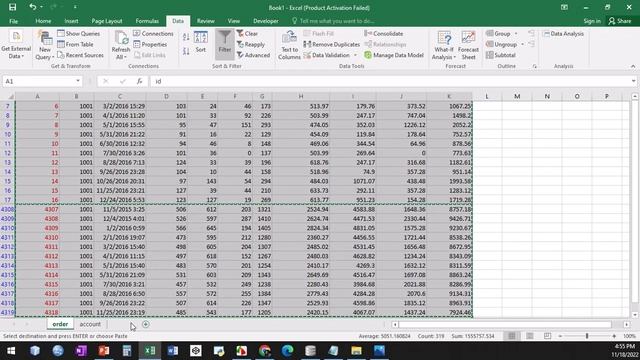Viewport: 640px width, 360px height.
Task: Click Reapply filter
Action: pyautogui.click(x=251, y=44)
